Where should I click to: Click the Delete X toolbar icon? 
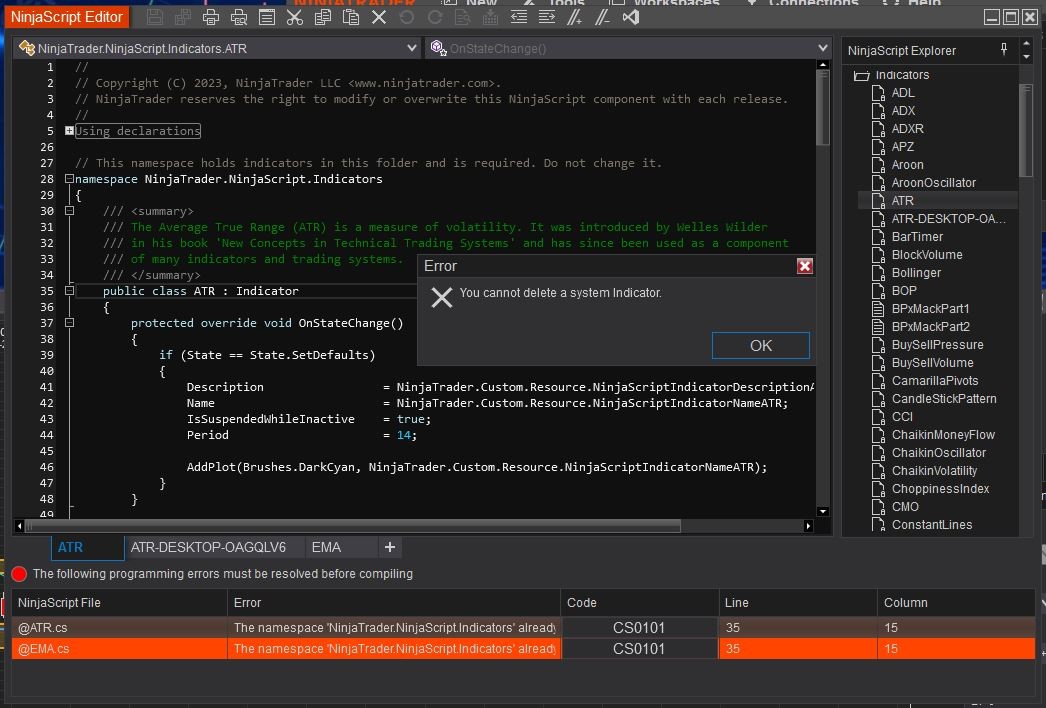379,17
